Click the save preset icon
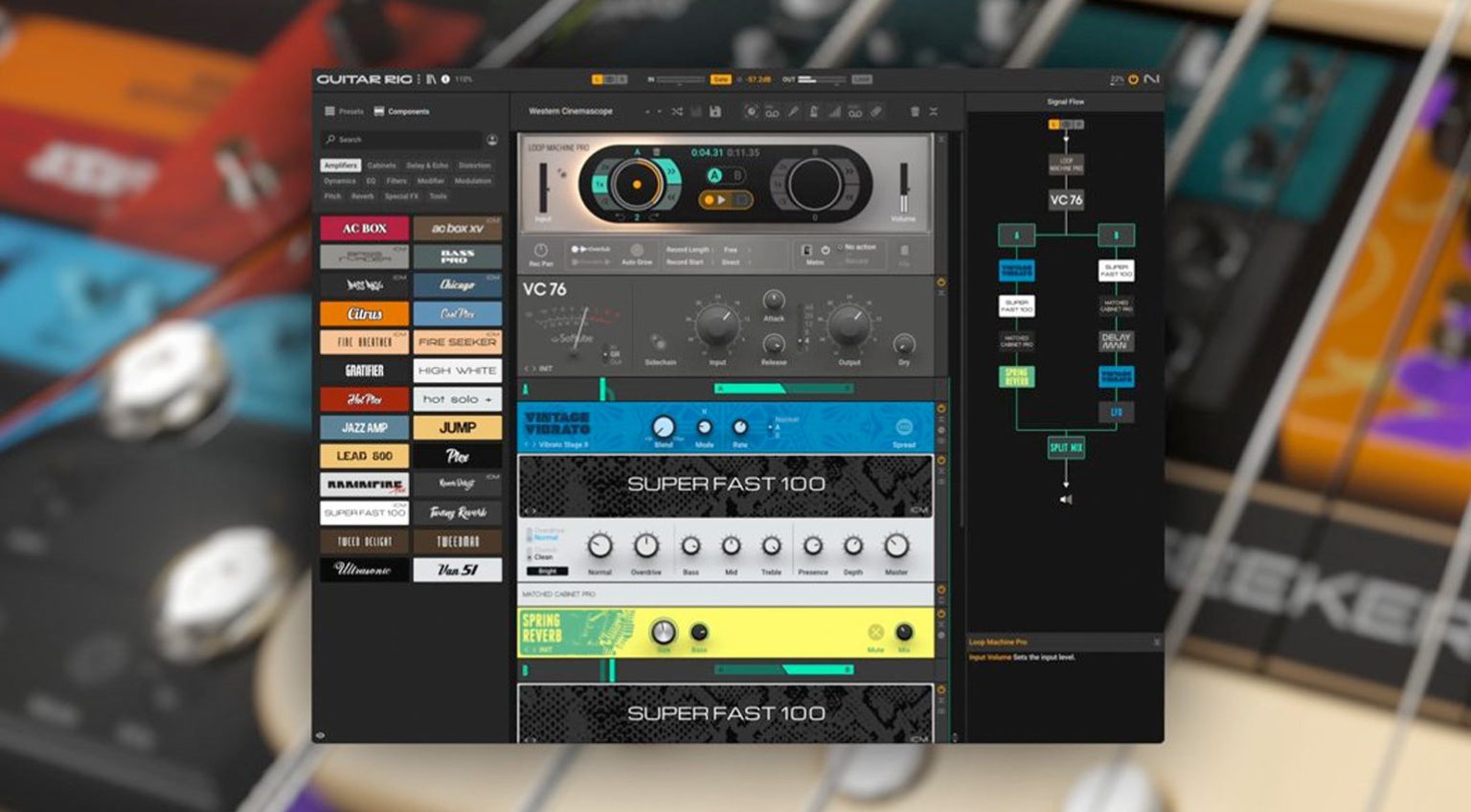 (x=716, y=112)
